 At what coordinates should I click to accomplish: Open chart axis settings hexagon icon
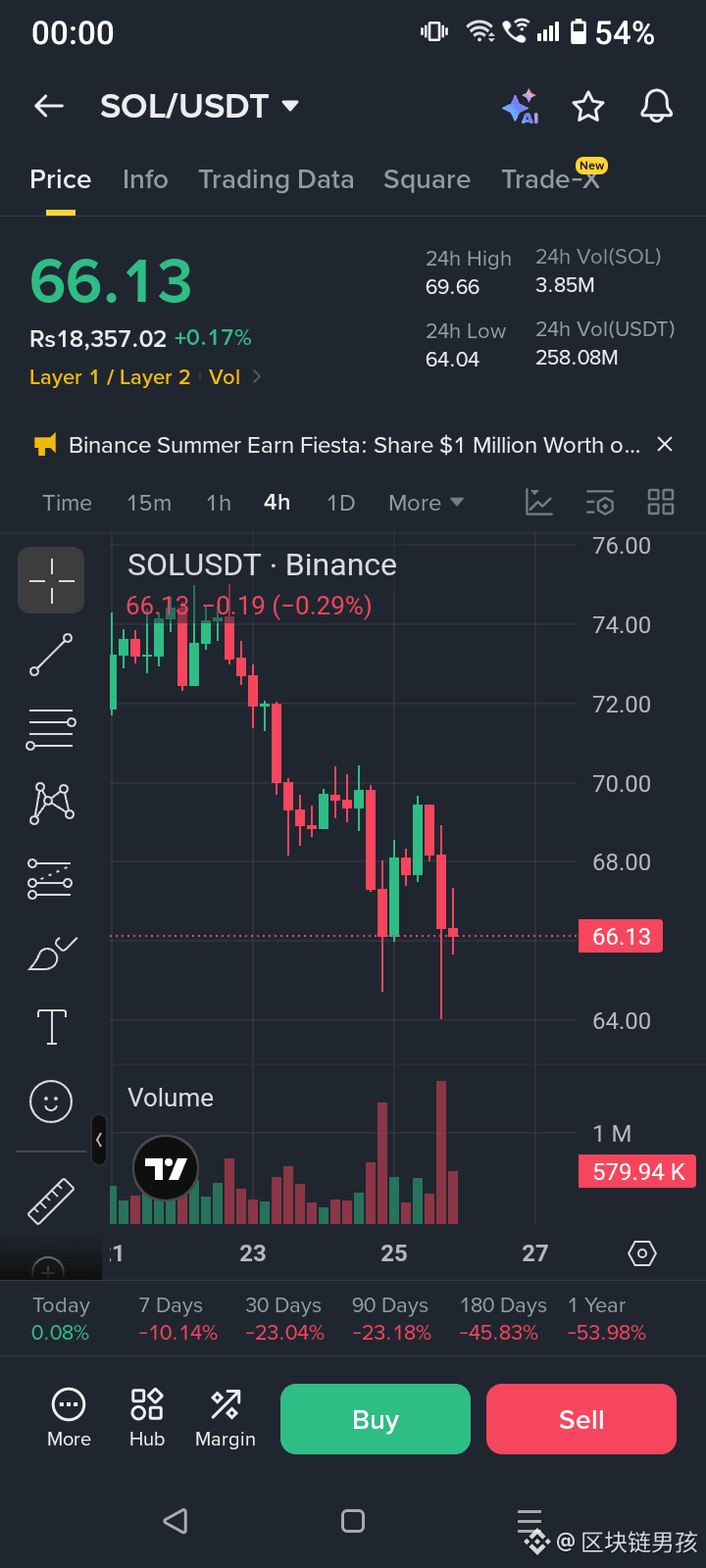[x=642, y=1253]
